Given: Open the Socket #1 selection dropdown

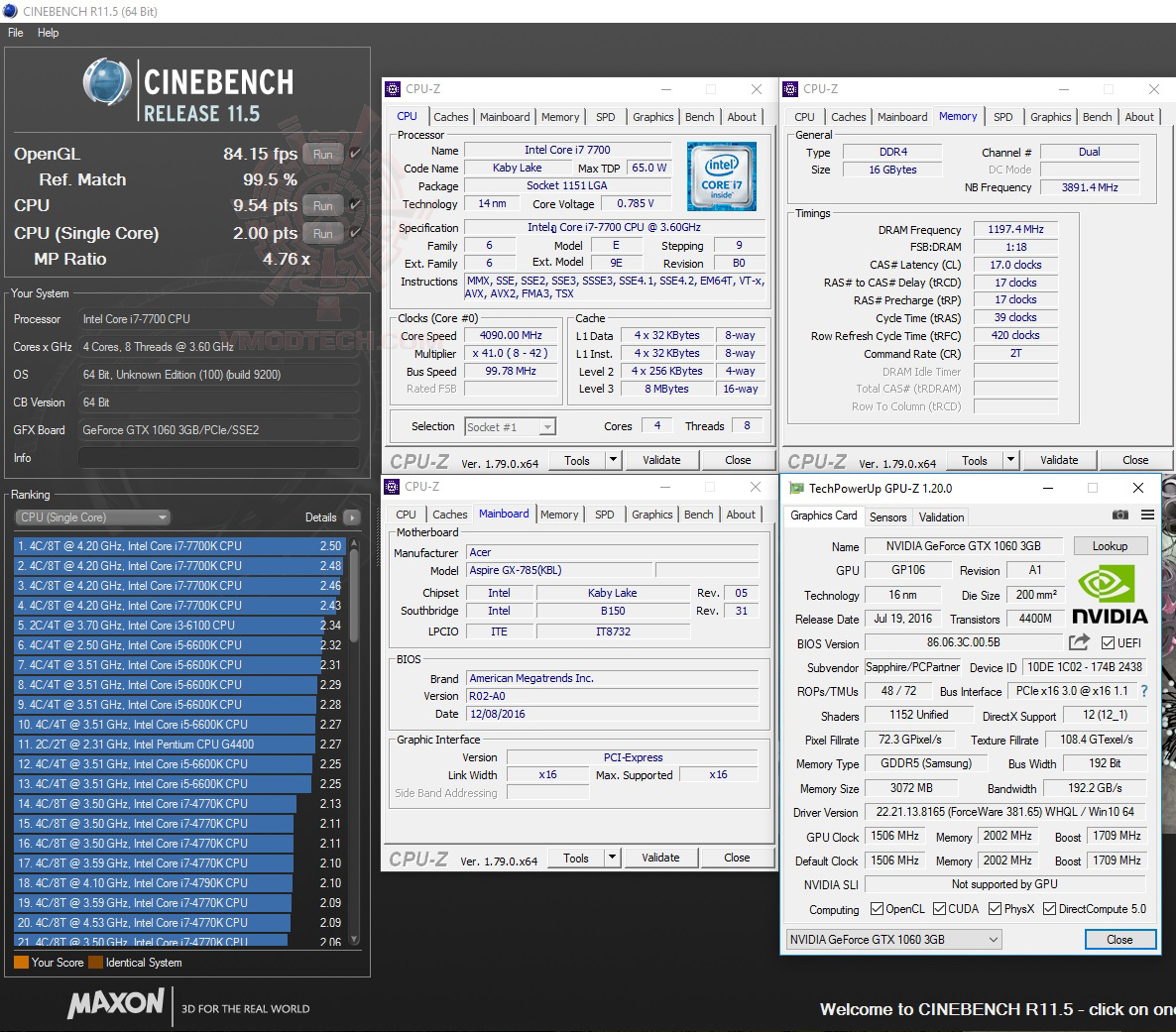Looking at the screenshot, I should click(510, 426).
